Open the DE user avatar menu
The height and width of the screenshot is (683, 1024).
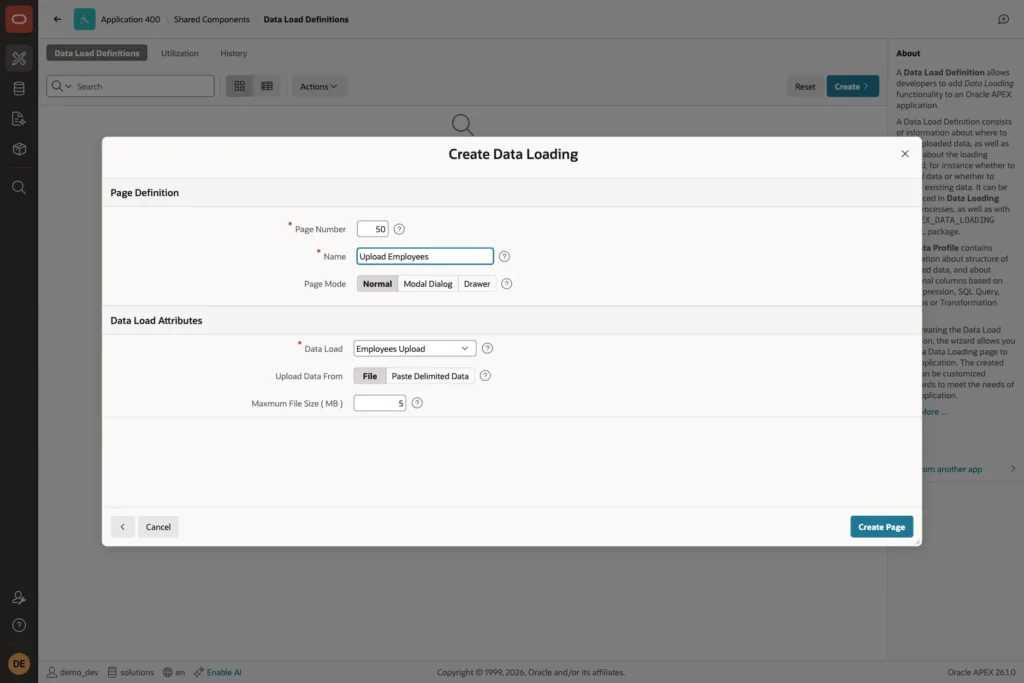19,663
